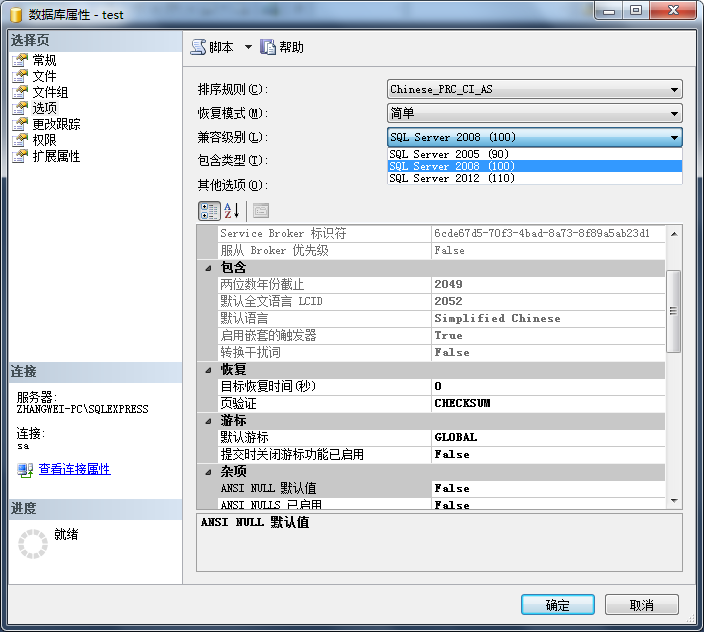Choose SQL Server 2008 (100) list option
Viewport: 704px width, 632px height.
tap(534, 166)
